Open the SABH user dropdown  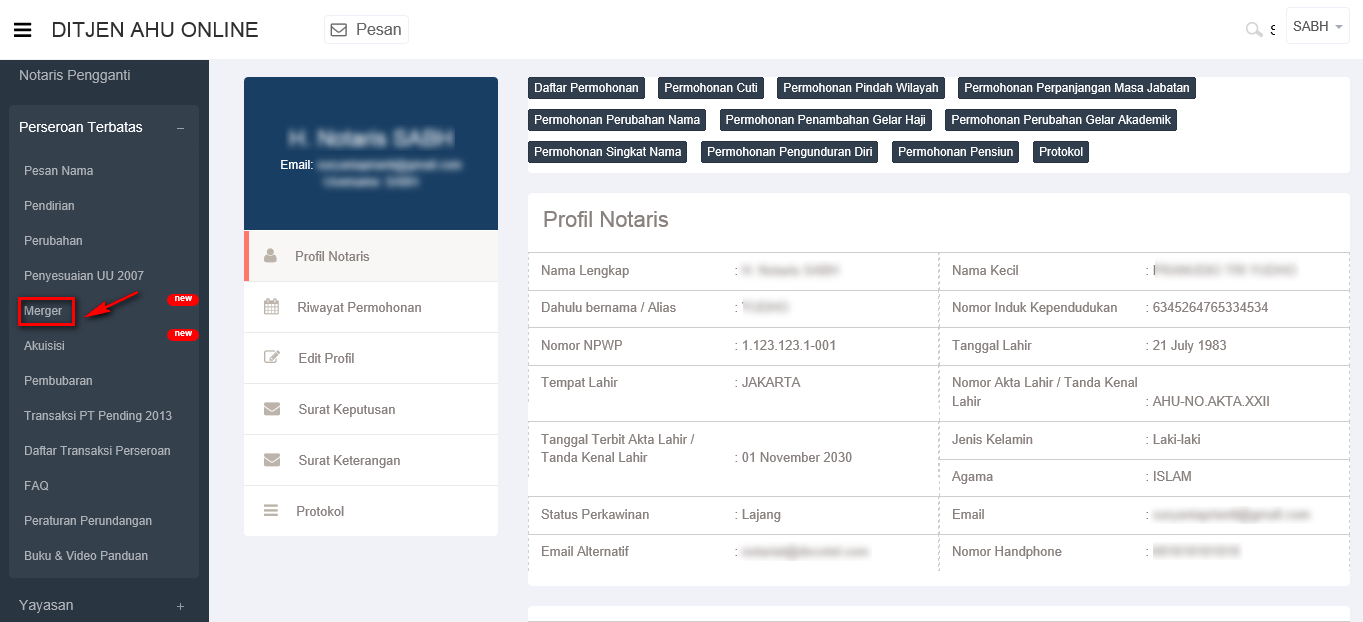click(x=1317, y=27)
